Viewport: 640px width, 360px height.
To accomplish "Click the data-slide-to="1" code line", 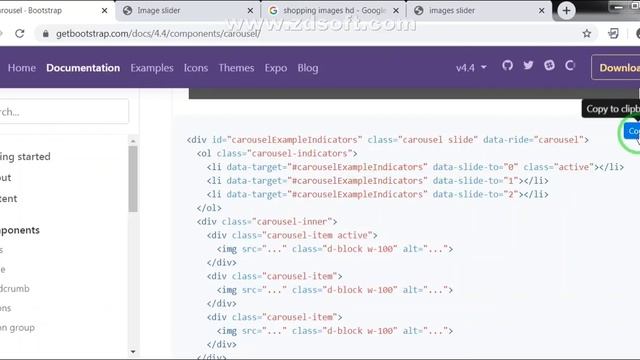I will [x=378, y=181].
